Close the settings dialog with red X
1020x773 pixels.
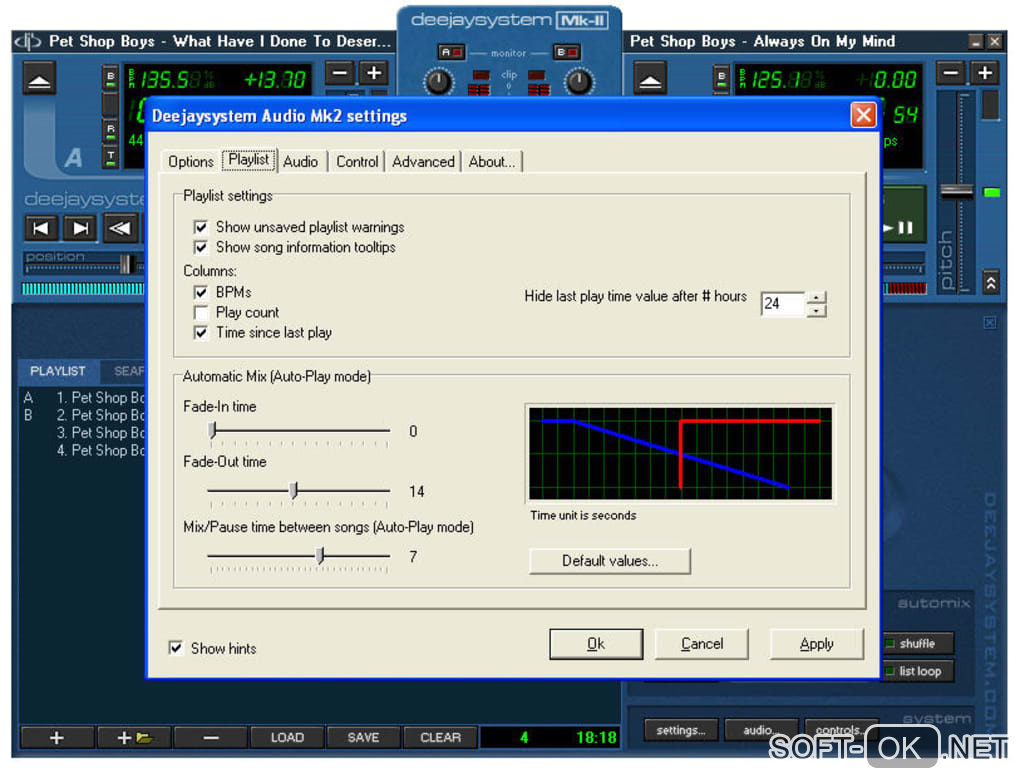click(x=863, y=115)
